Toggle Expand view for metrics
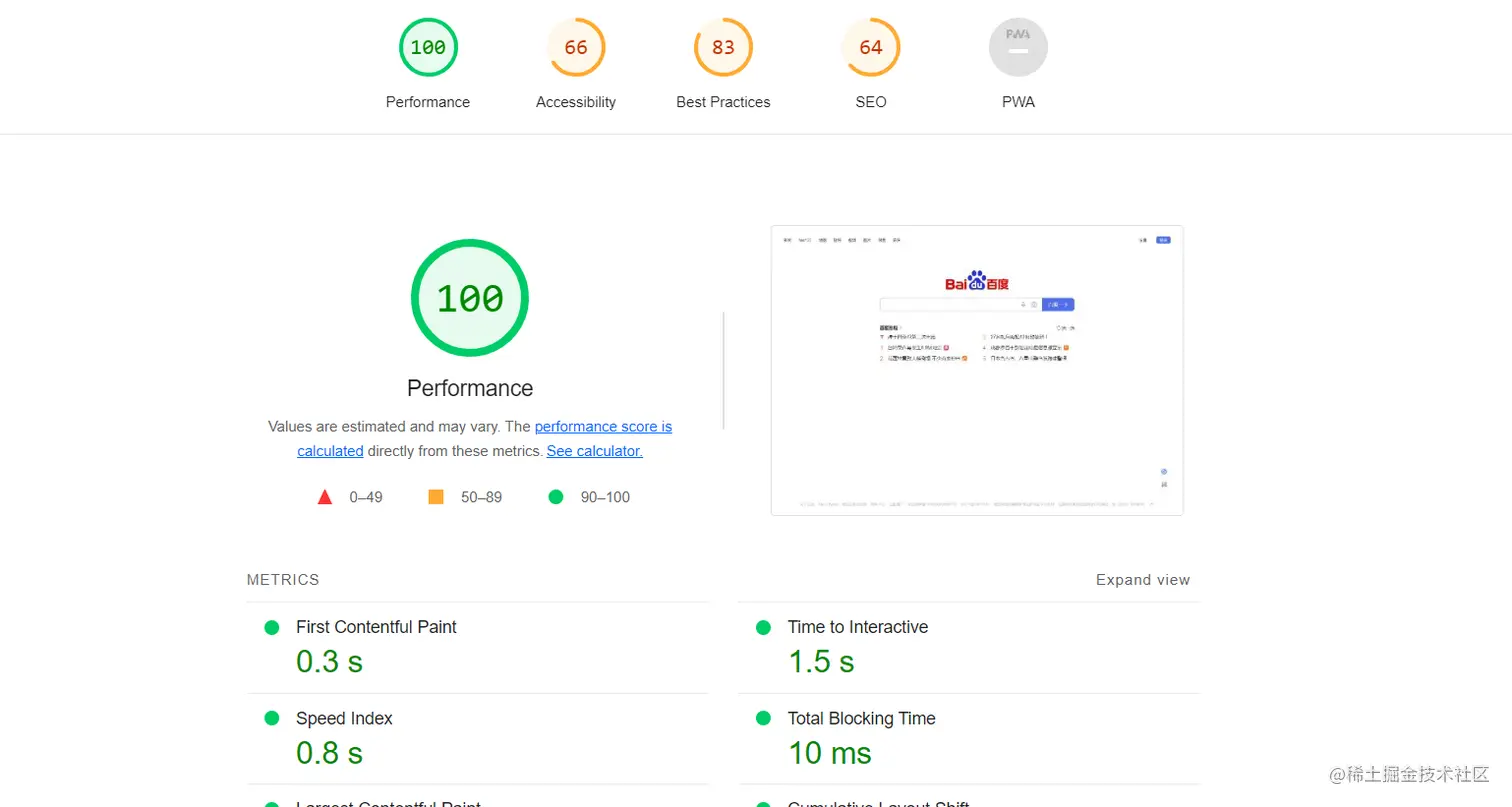Image resolution: width=1512 pixels, height=807 pixels. 1143,580
